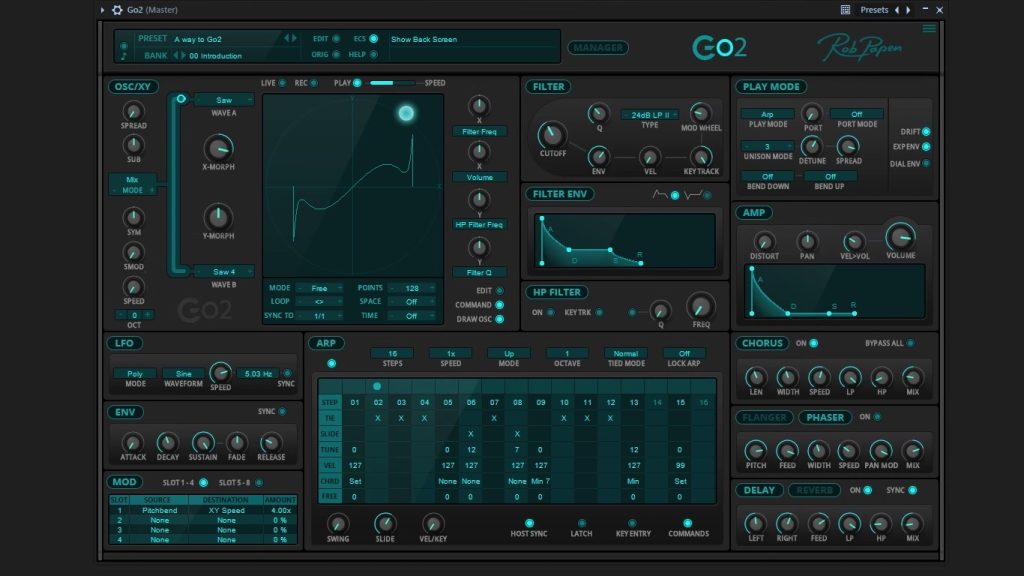Click the filter CUTOFF knob
Image resolution: width=1024 pixels, height=576 pixels.
552,134
